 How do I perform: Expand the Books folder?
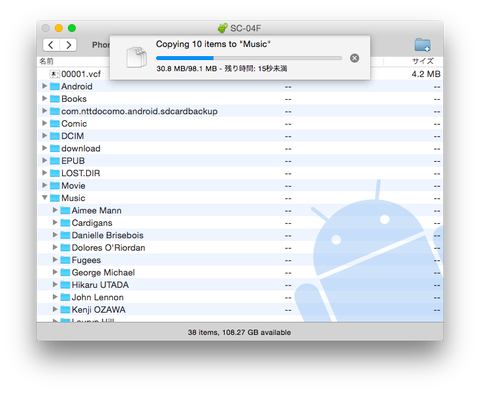pos(44,98)
